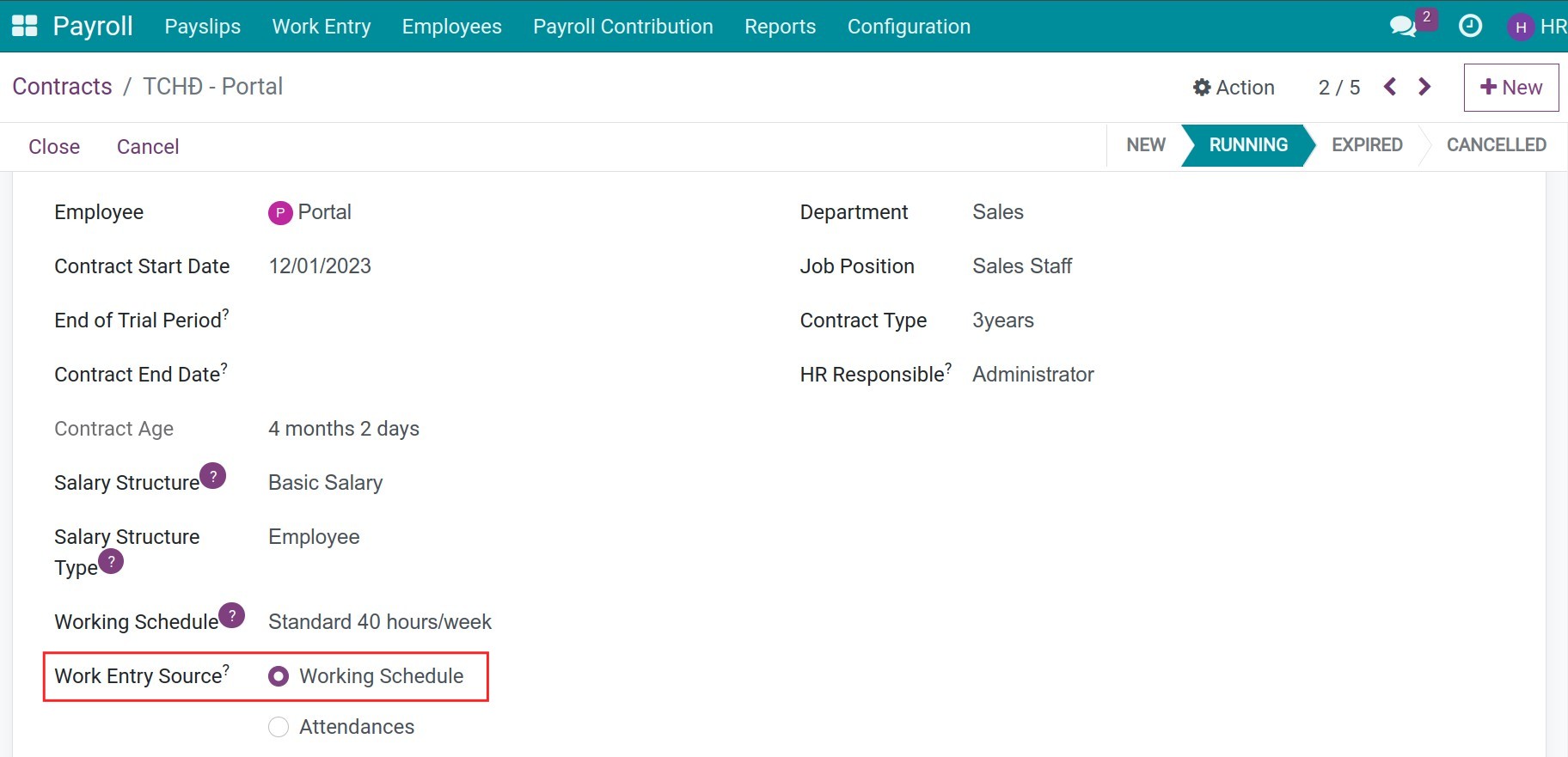Click the Cancel contract button
1568x757 pixels.
(x=148, y=147)
